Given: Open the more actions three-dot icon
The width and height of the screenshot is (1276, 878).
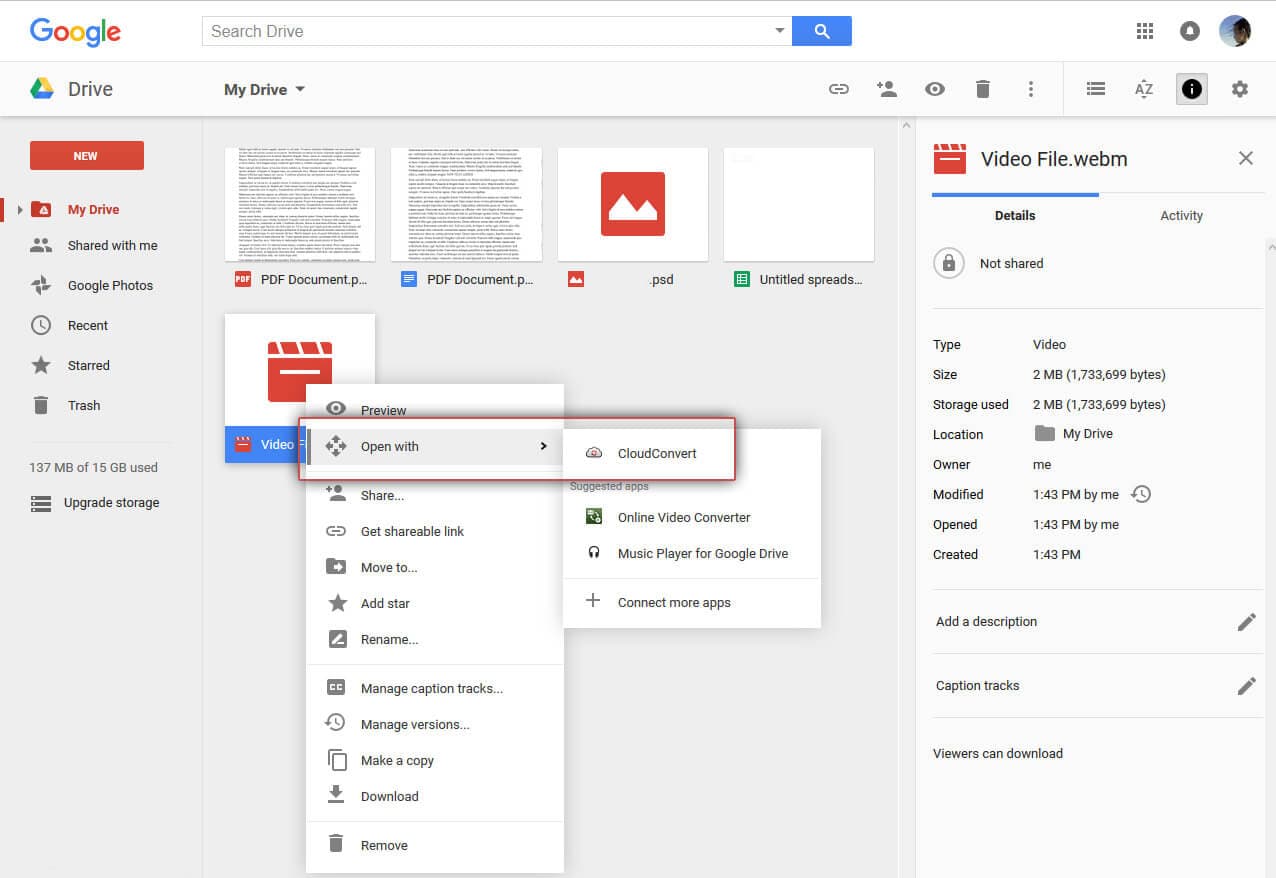Looking at the screenshot, I should tap(1031, 89).
